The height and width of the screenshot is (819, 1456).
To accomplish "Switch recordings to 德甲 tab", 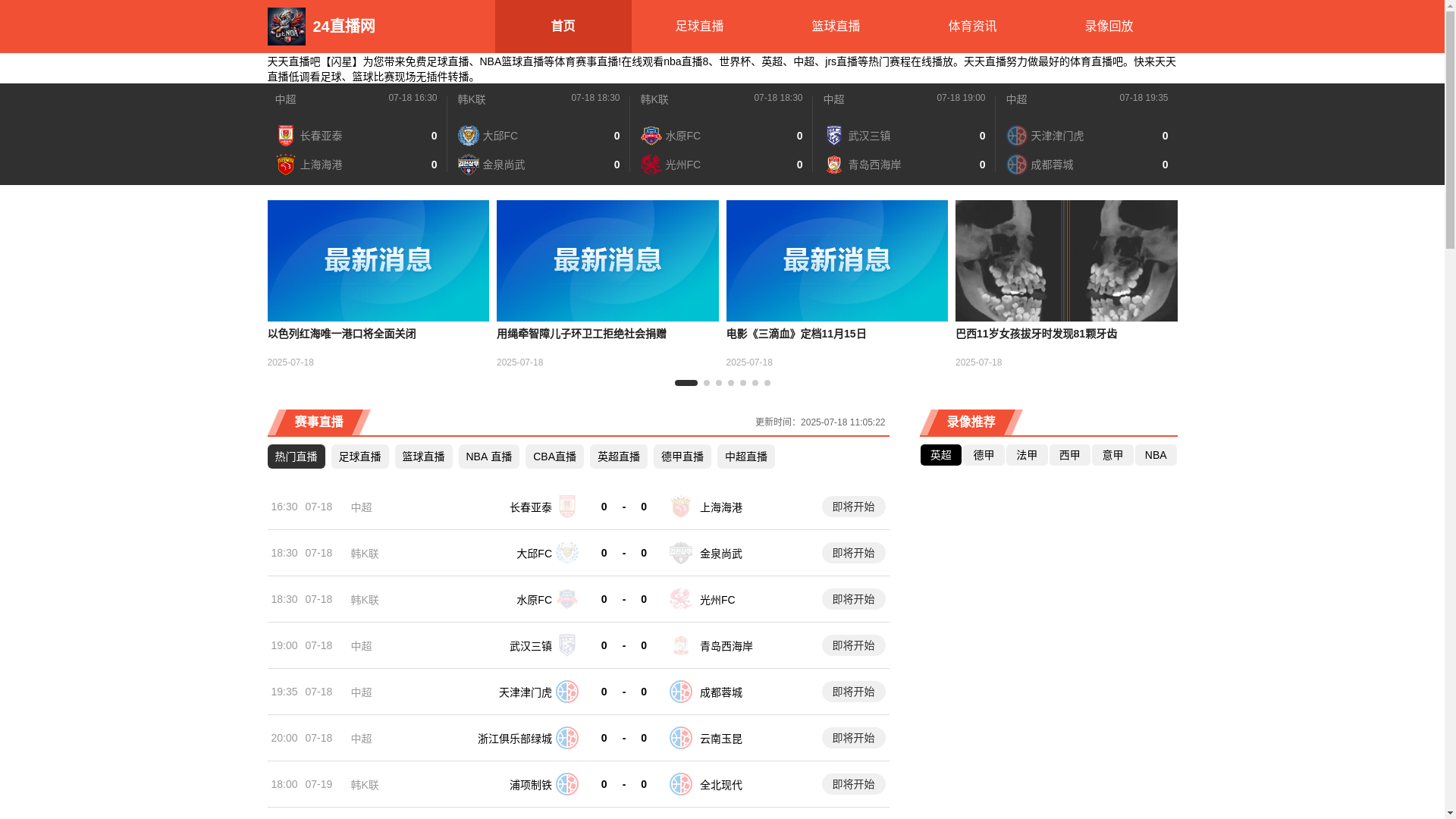I will point(984,455).
